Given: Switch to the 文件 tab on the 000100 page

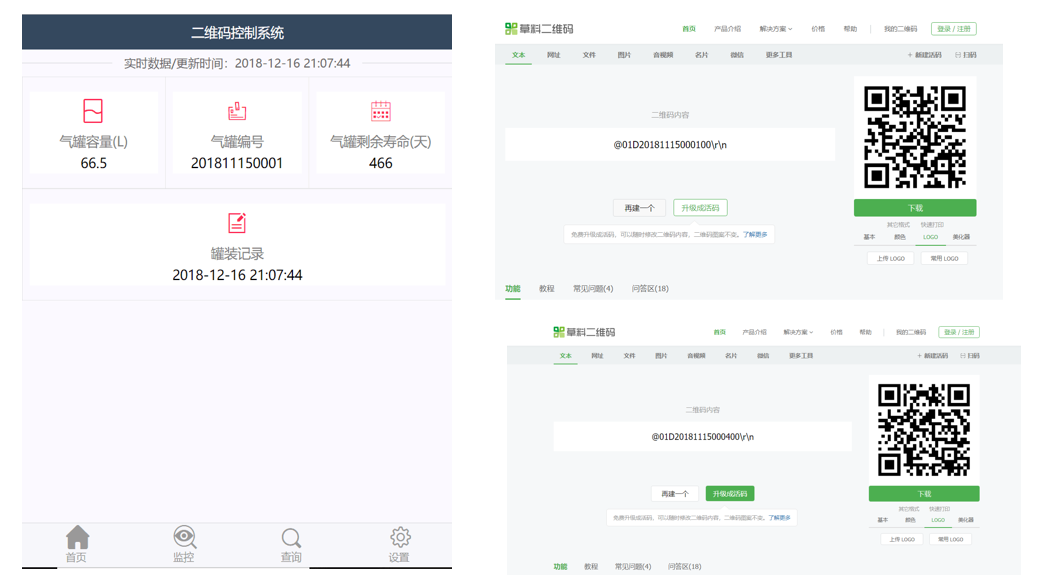Looking at the screenshot, I should 589,55.
